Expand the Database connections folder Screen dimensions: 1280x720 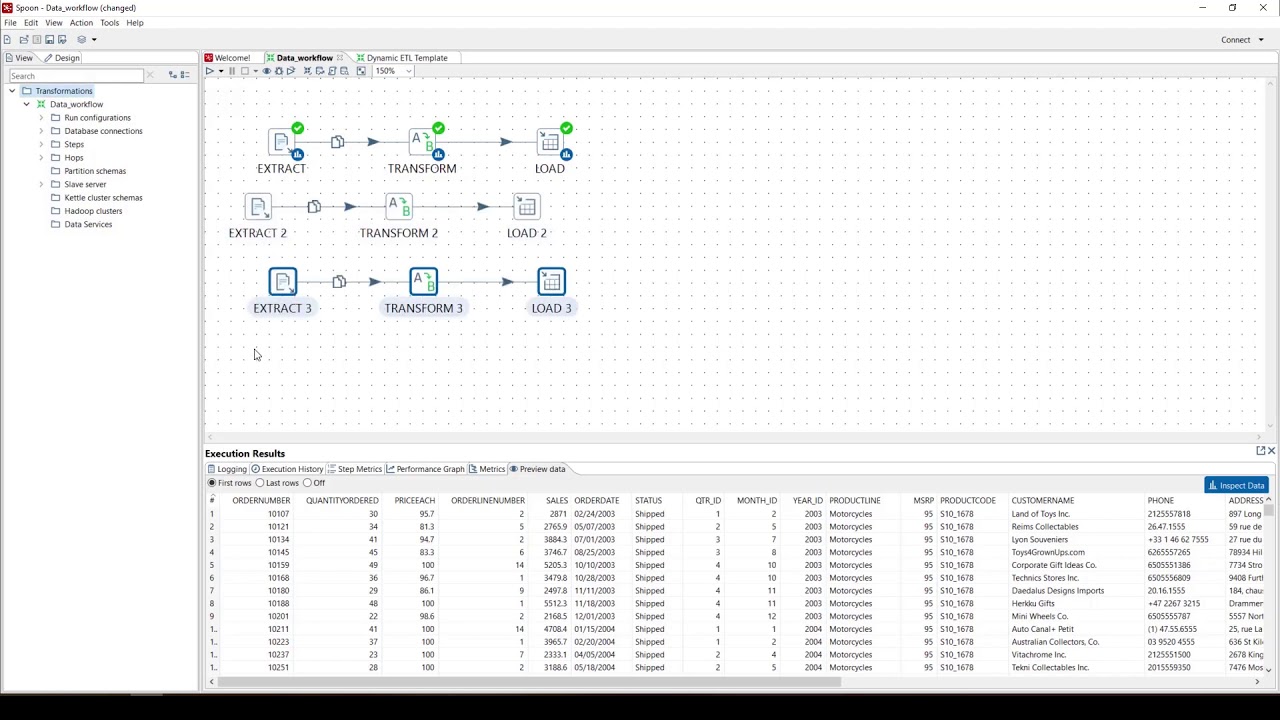coord(41,131)
